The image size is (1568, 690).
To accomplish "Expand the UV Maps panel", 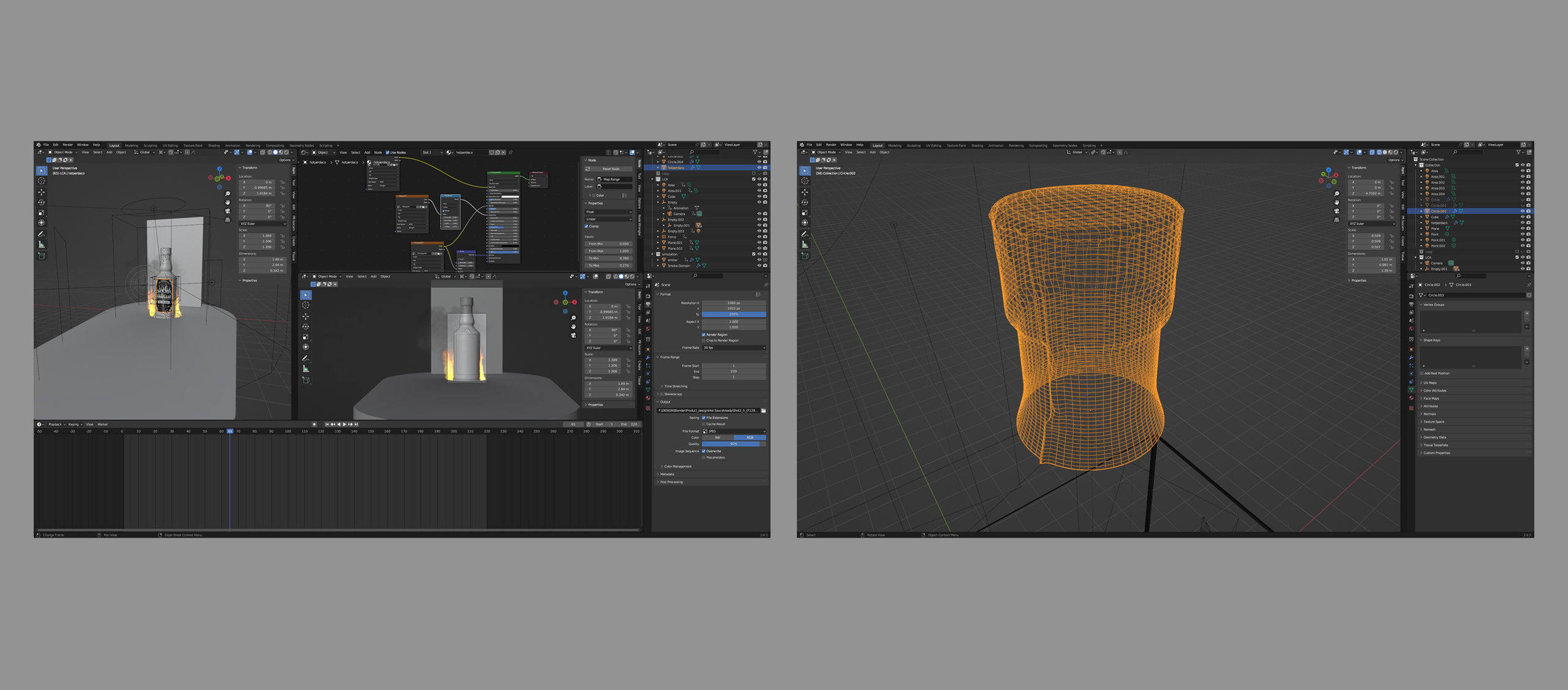I will pyautogui.click(x=1430, y=383).
